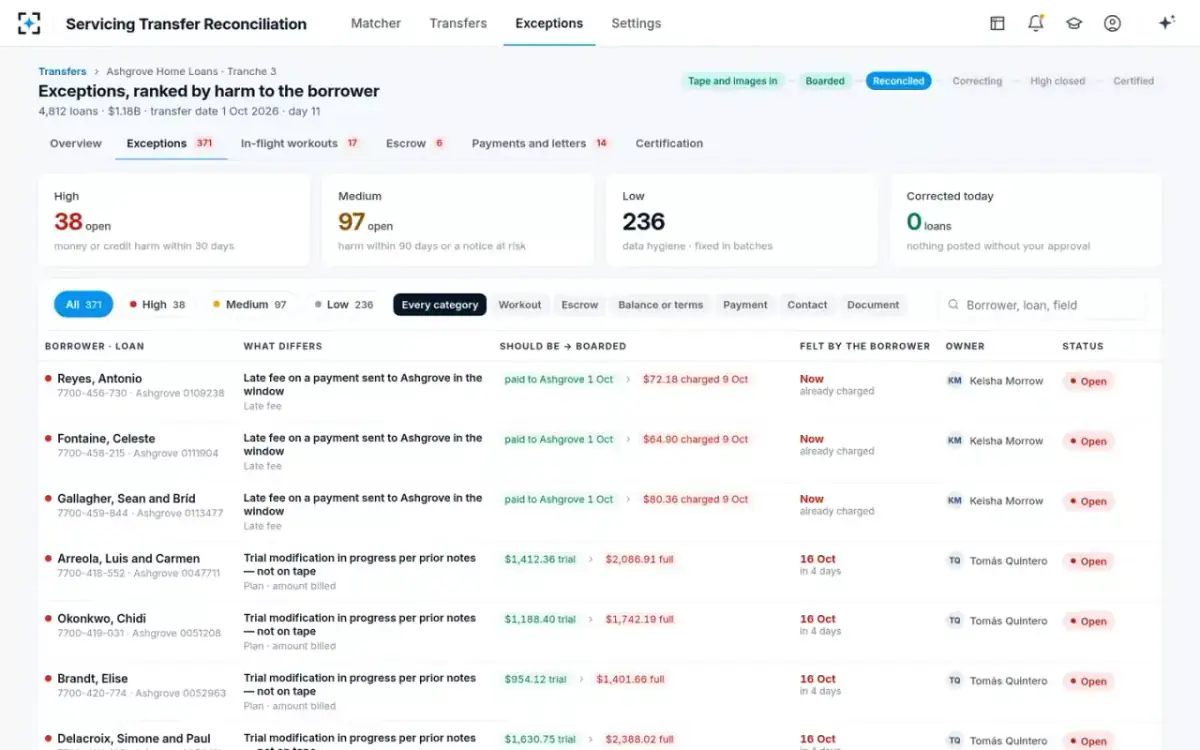
Task: Toggle the Document category chip
Action: (x=873, y=305)
